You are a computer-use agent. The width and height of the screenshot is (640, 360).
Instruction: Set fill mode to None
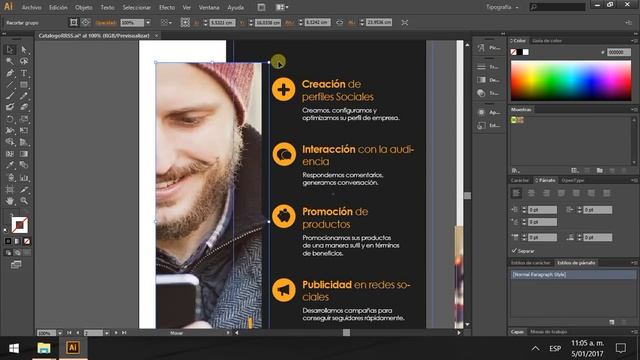27,241
